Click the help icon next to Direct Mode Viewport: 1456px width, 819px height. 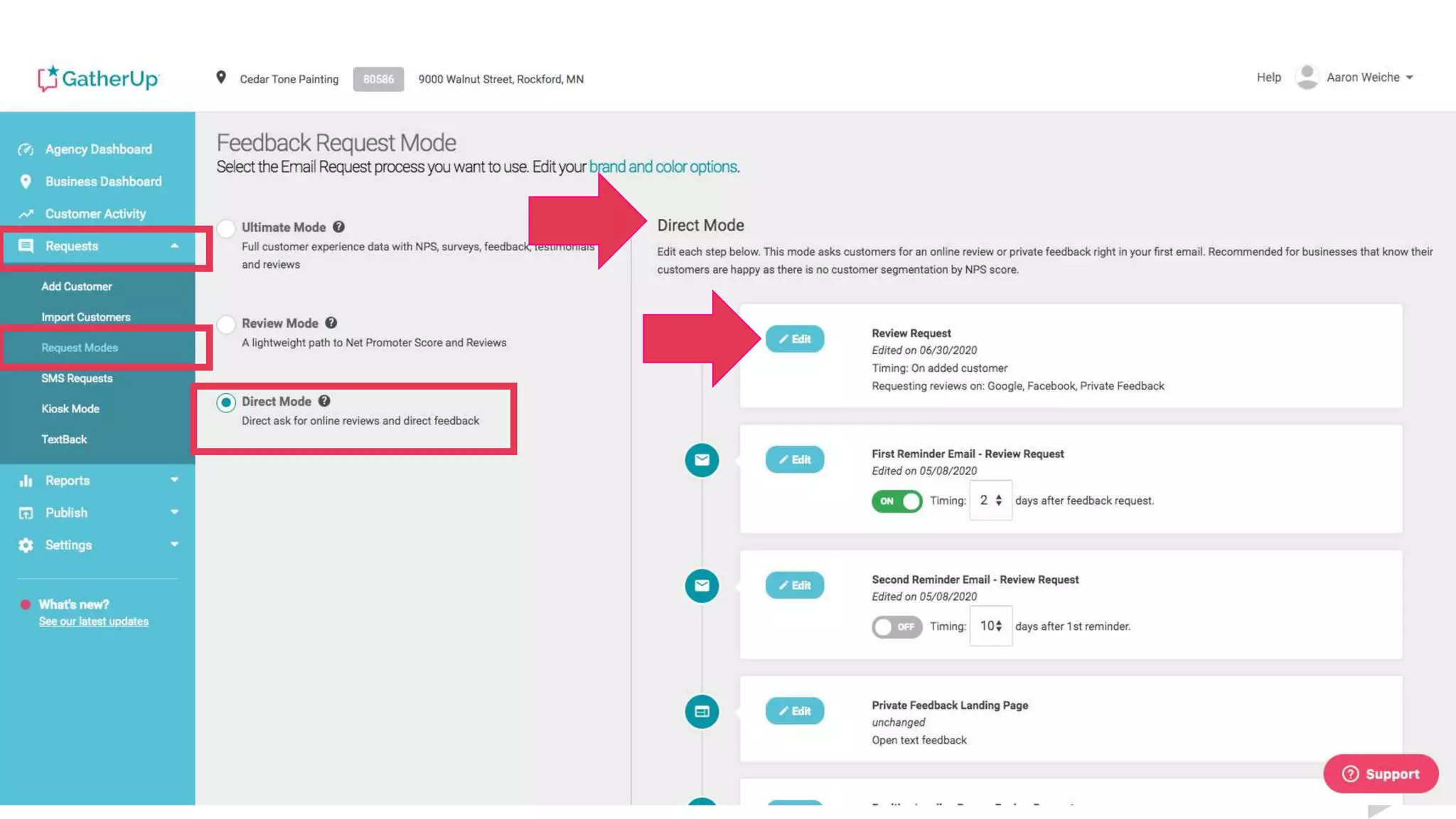click(x=324, y=401)
